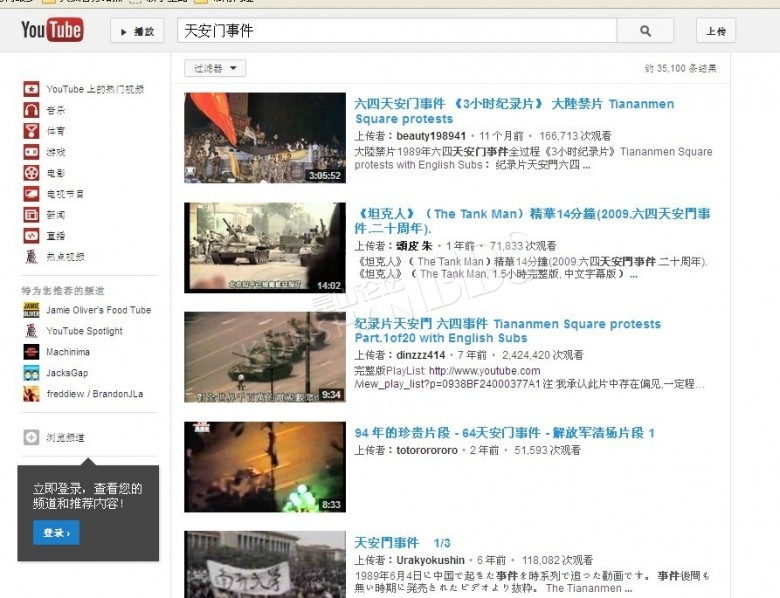The width and height of the screenshot is (780, 598).
Task: Visit uploader Urakyokushin
Action: (430, 560)
